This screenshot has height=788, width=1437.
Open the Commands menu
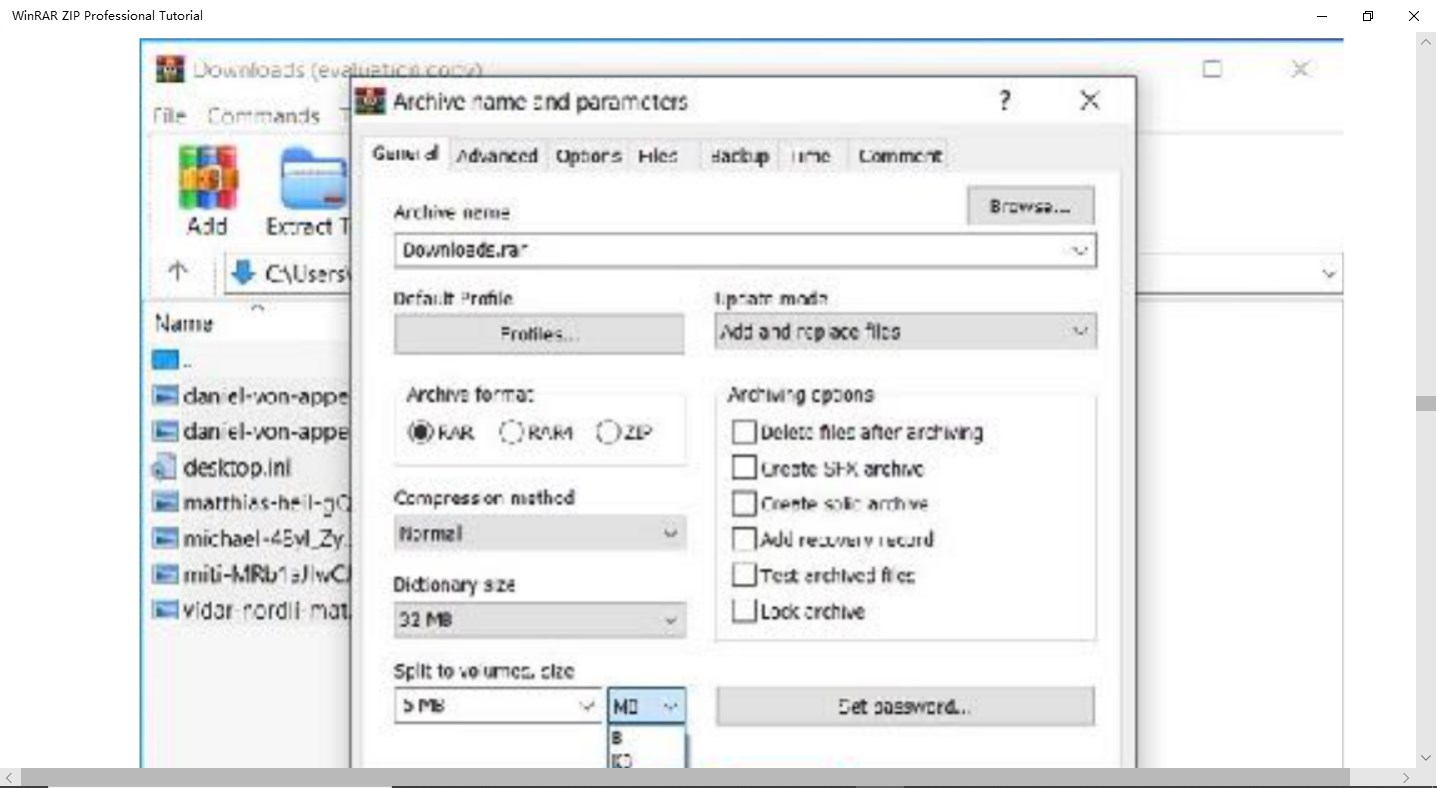pyautogui.click(x=264, y=116)
